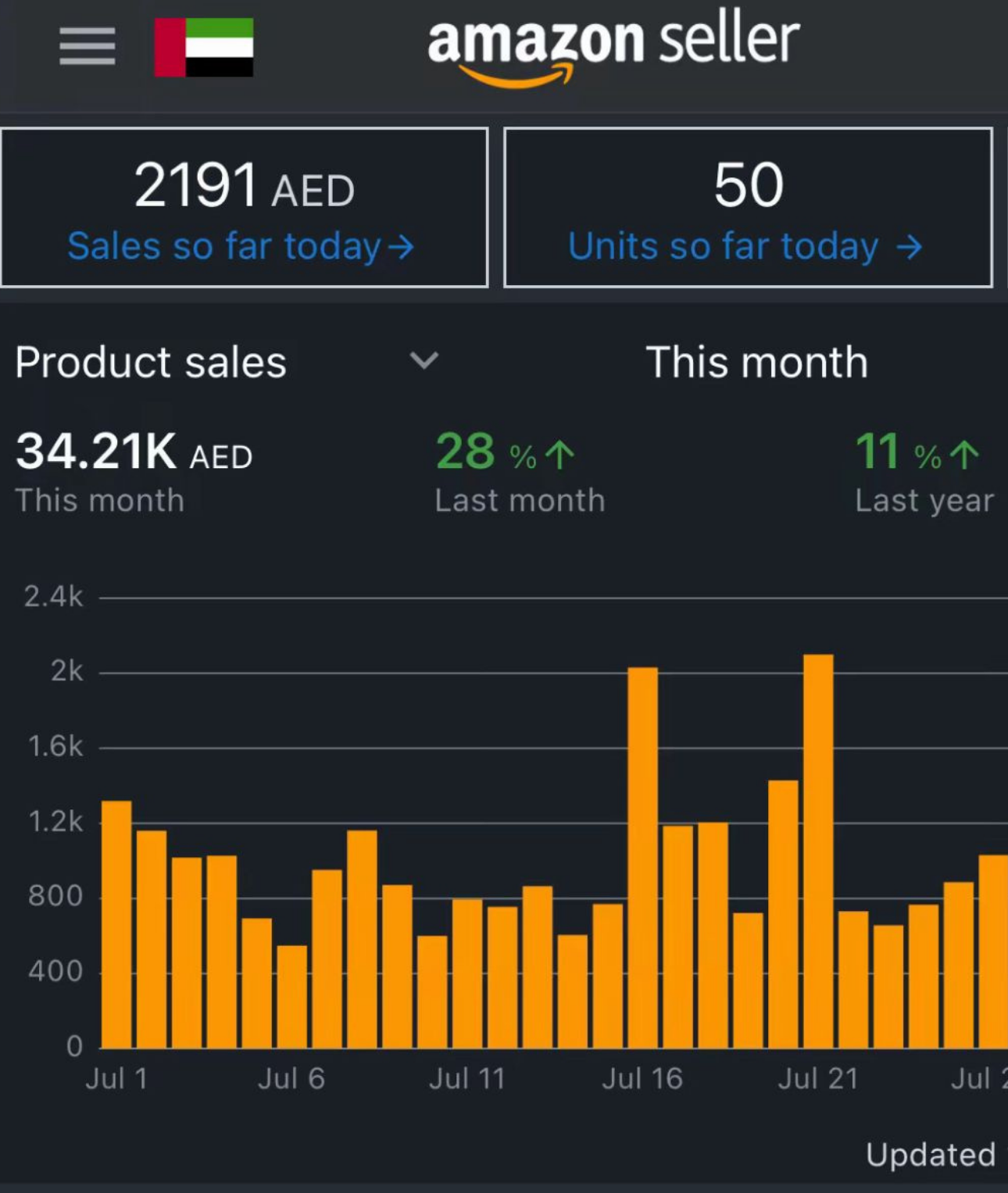Tap the Amazon Seller logo

[x=613, y=48]
